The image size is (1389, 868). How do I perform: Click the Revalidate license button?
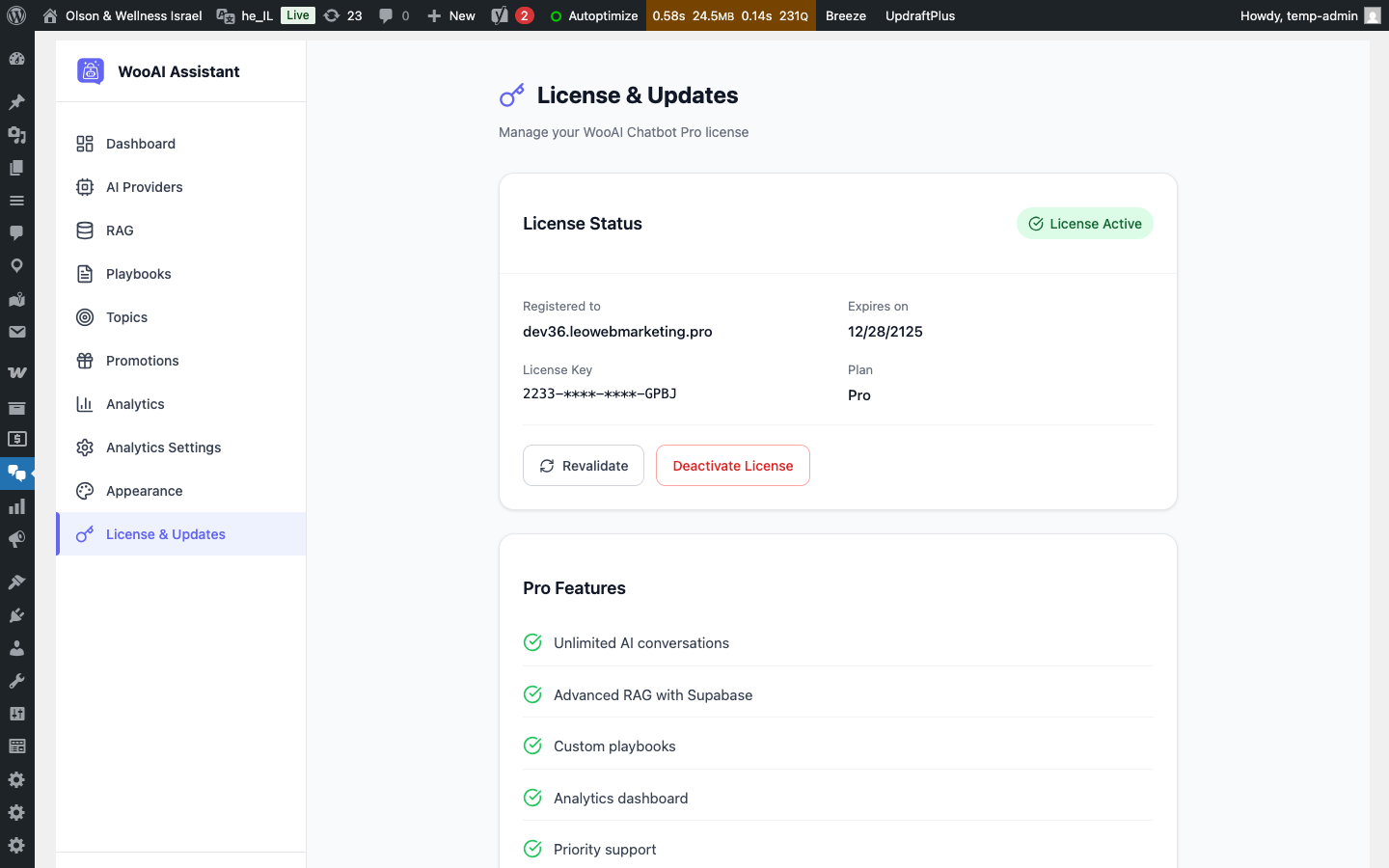pyautogui.click(x=583, y=465)
